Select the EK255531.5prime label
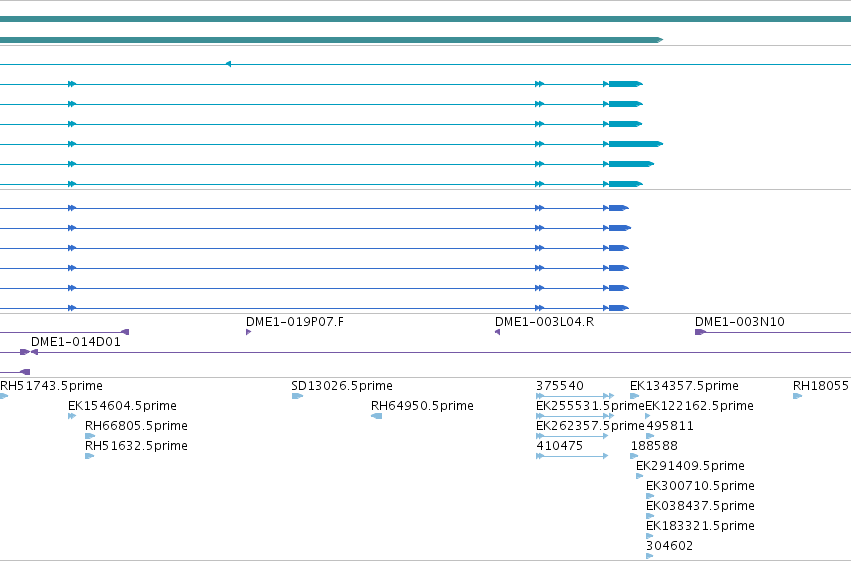This screenshot has height=561, width=851. coord(590,406)
